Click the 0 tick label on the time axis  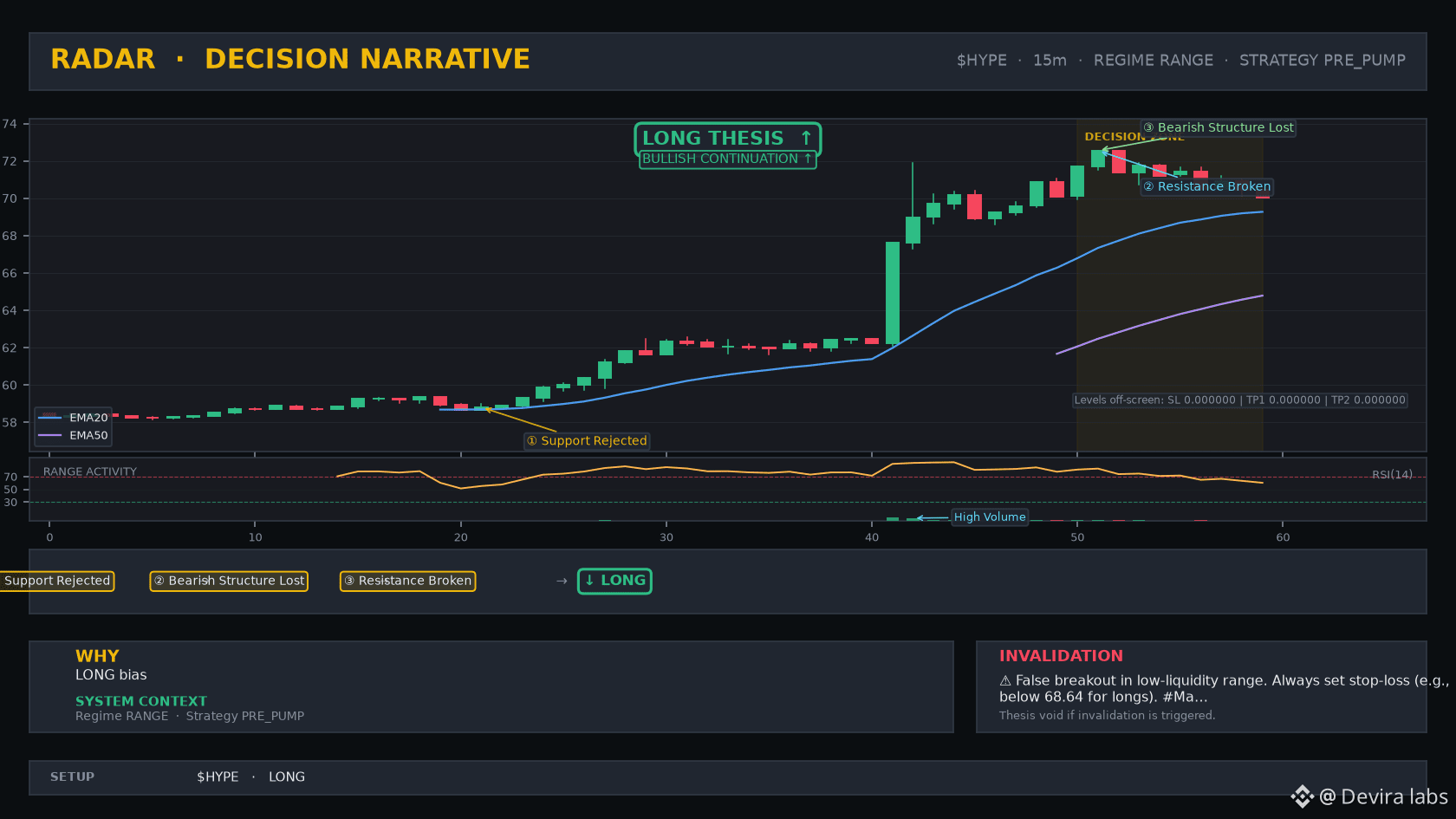point(49,537)
